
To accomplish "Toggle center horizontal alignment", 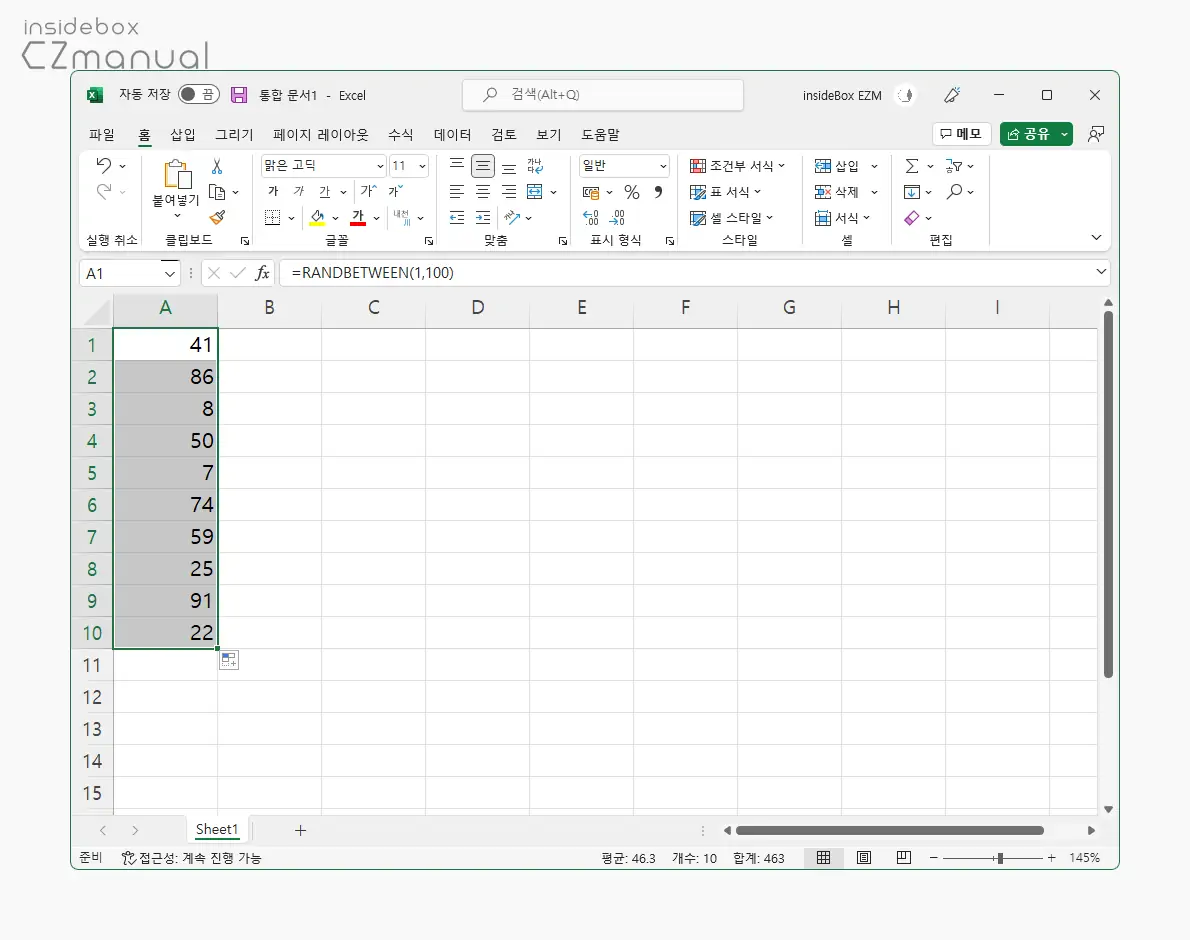I will click(x=483, y=192).
